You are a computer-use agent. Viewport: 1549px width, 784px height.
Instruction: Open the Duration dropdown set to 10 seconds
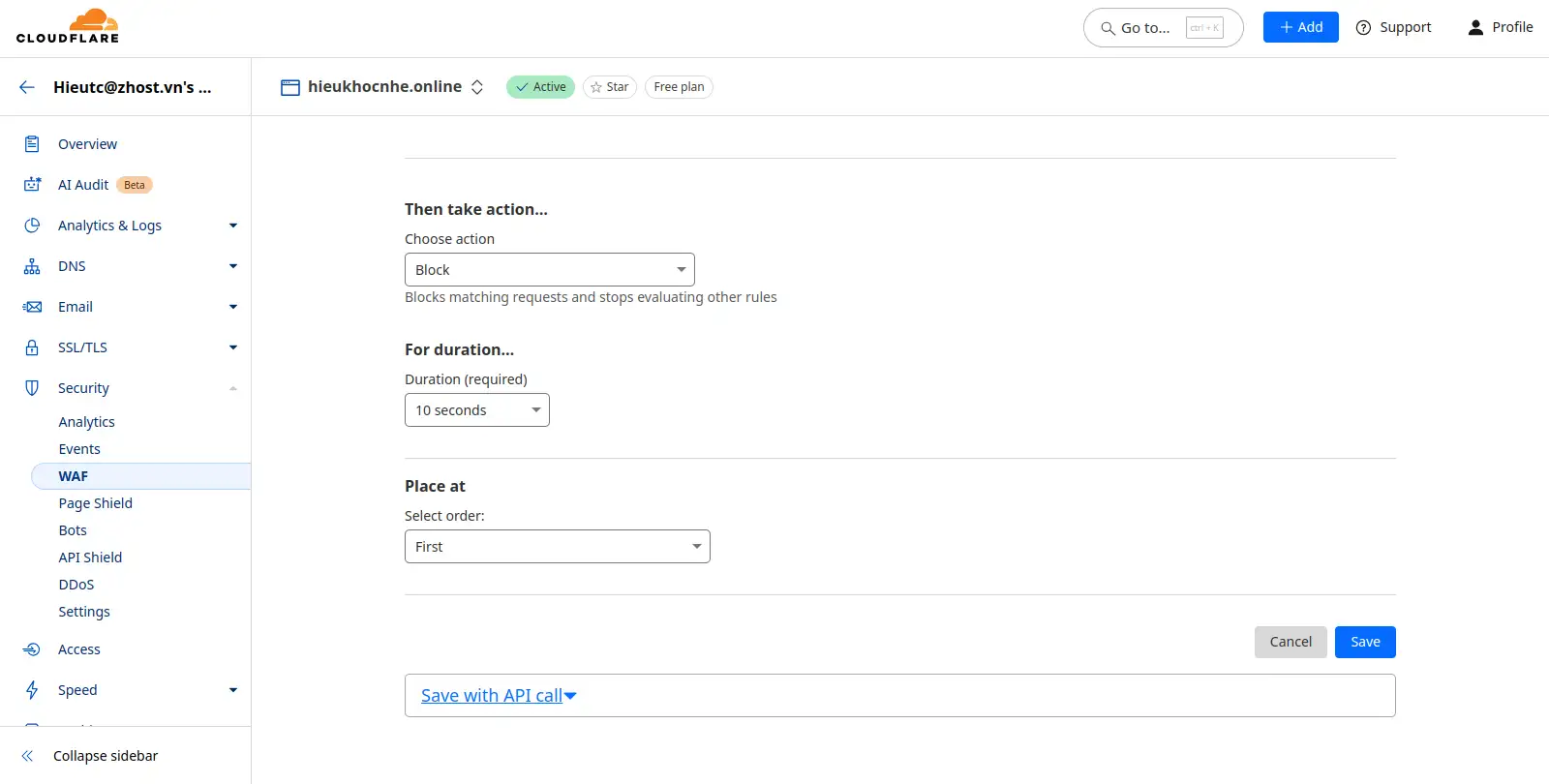[476, 410]
